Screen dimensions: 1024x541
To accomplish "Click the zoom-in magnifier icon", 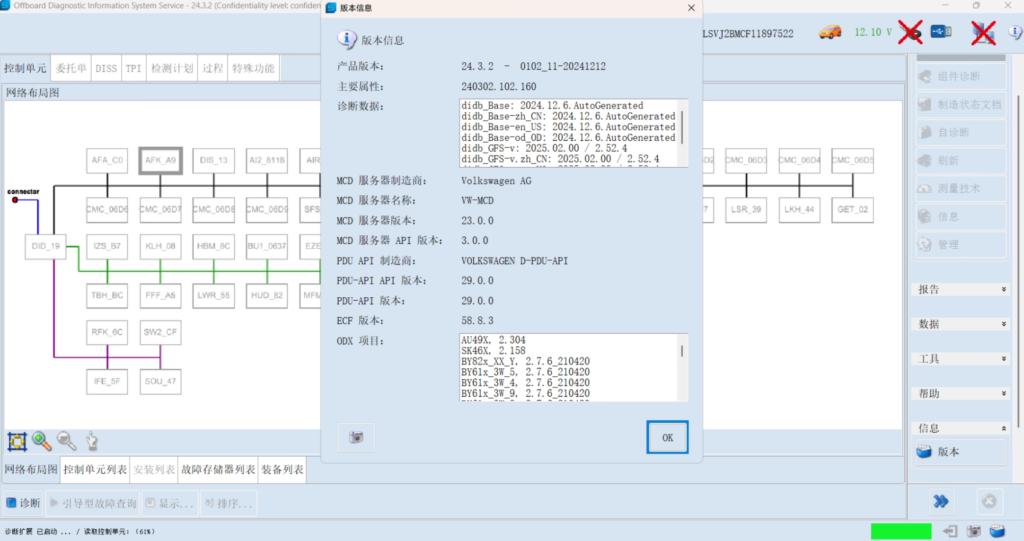I will (x=42, y=441).
